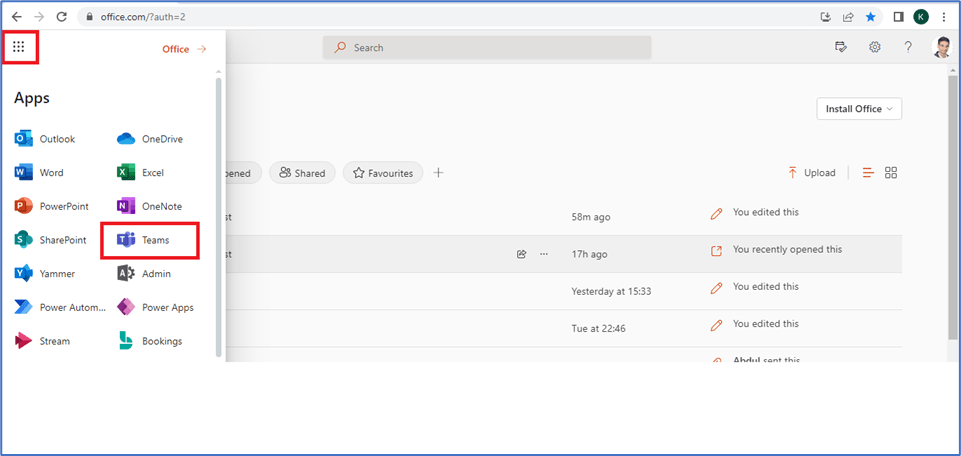Click the Upload button
The width and height of the screenshot is (961, 456).
click(x=811, y=173)
